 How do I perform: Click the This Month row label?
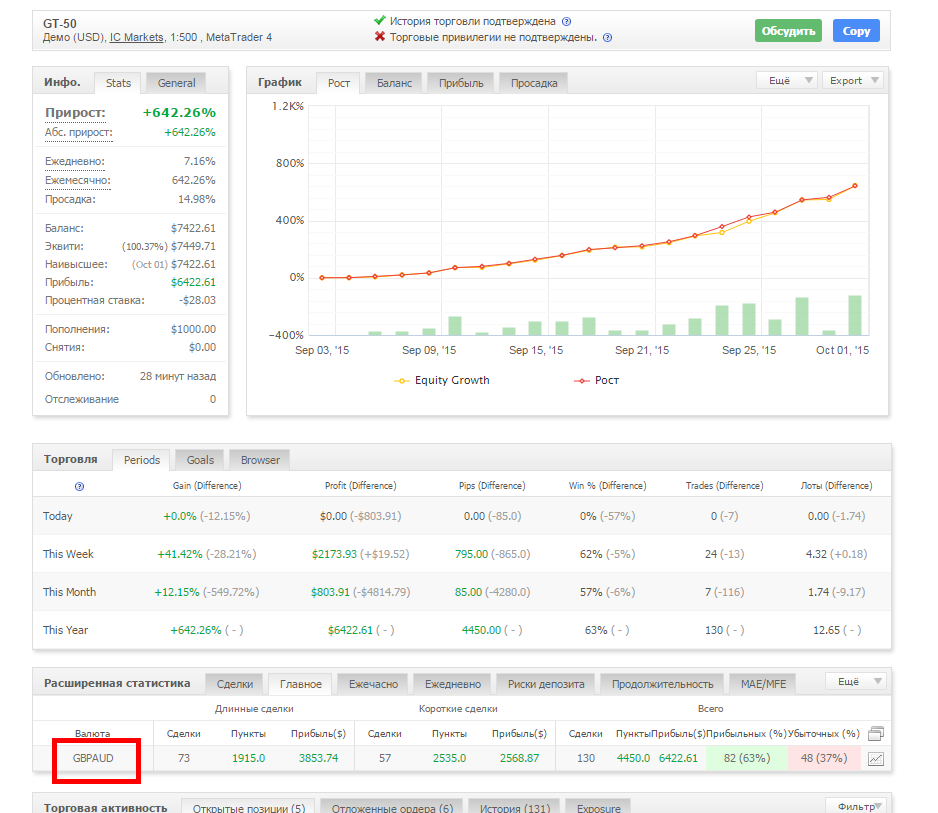69,592
